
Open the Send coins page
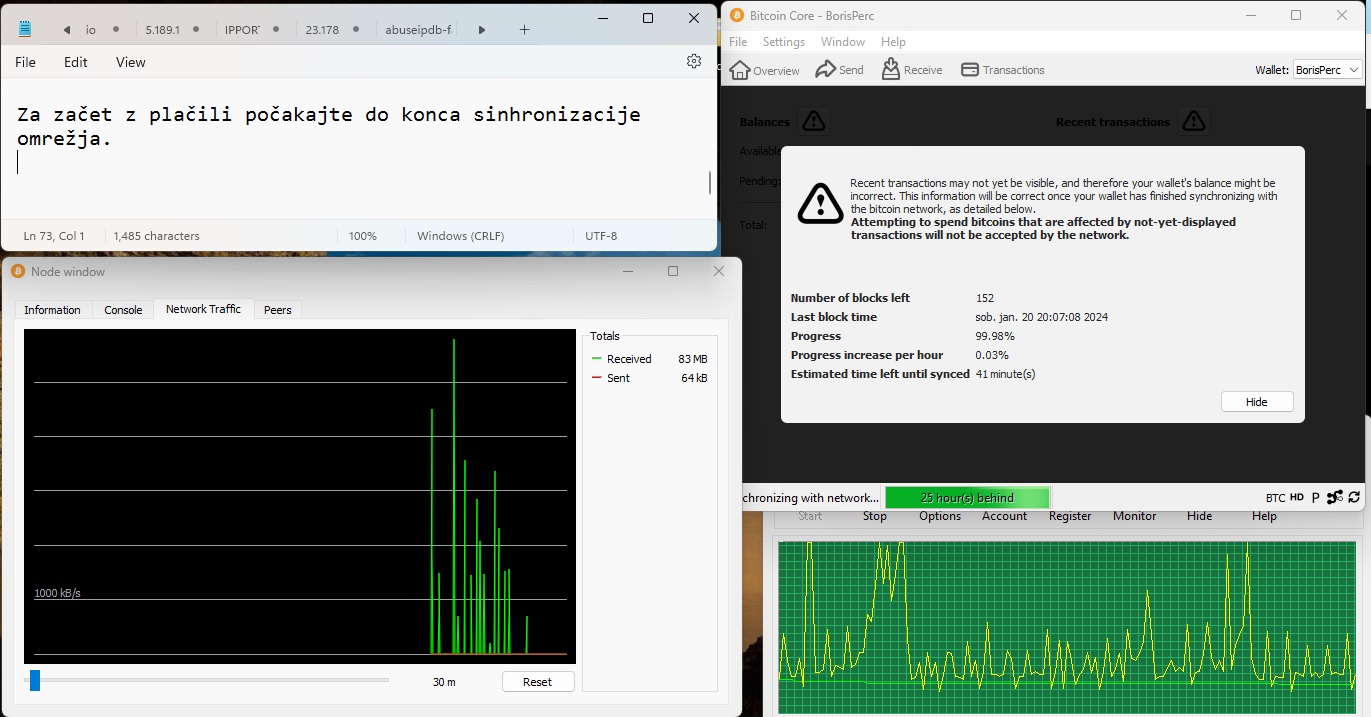[x=840, y=70]
